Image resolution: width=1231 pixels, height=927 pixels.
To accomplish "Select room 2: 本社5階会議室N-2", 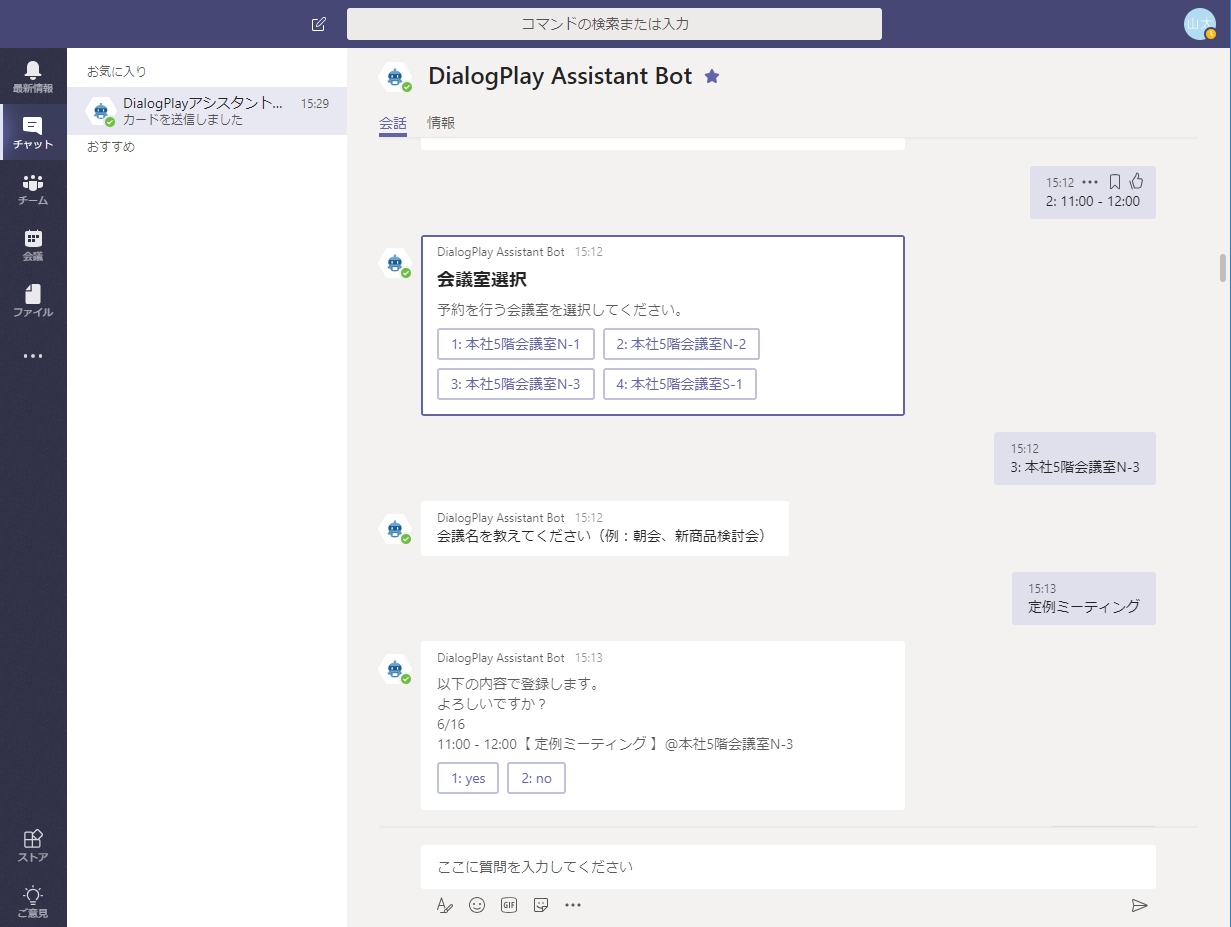I will pyautogui.click(x=681, y=344).
